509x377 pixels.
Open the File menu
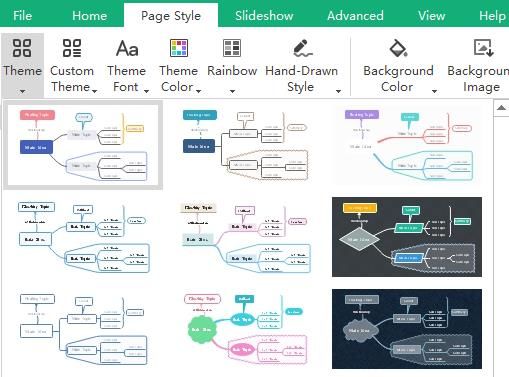point(22,16)
